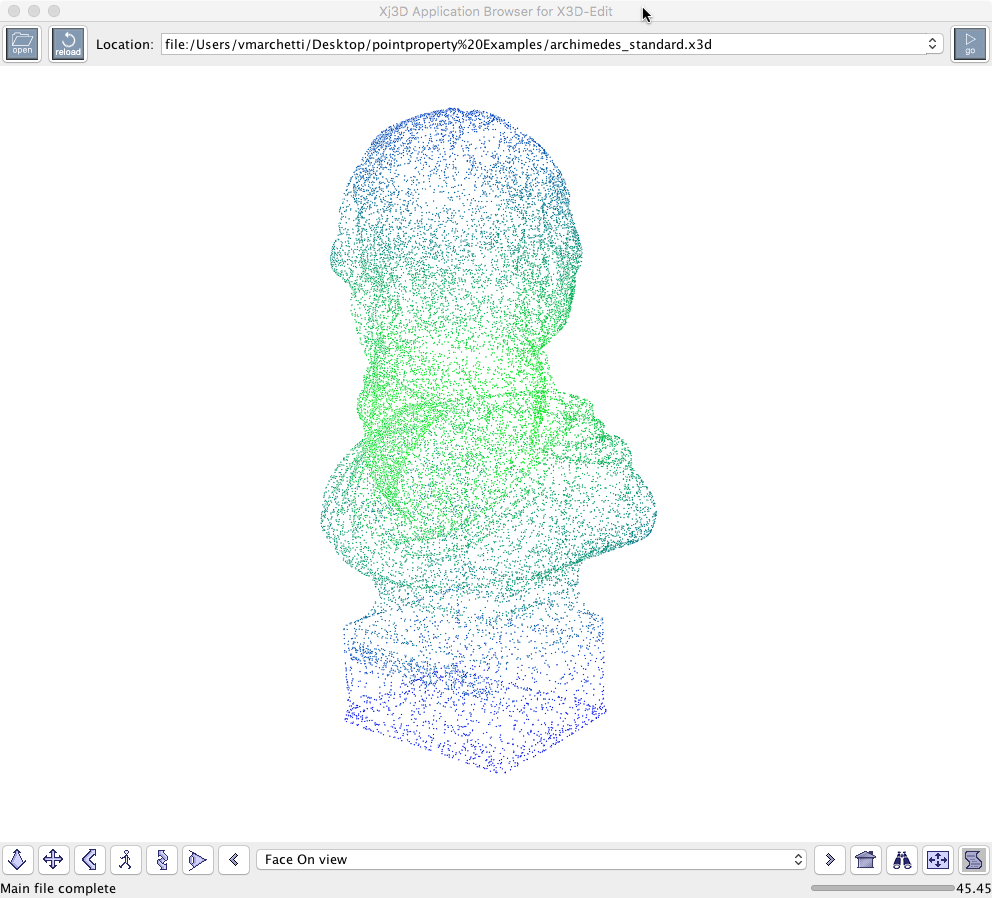The height and width of the screenshot is (898, 992).
Task: Click the frame rate progress bar
Action: point(882,888)
